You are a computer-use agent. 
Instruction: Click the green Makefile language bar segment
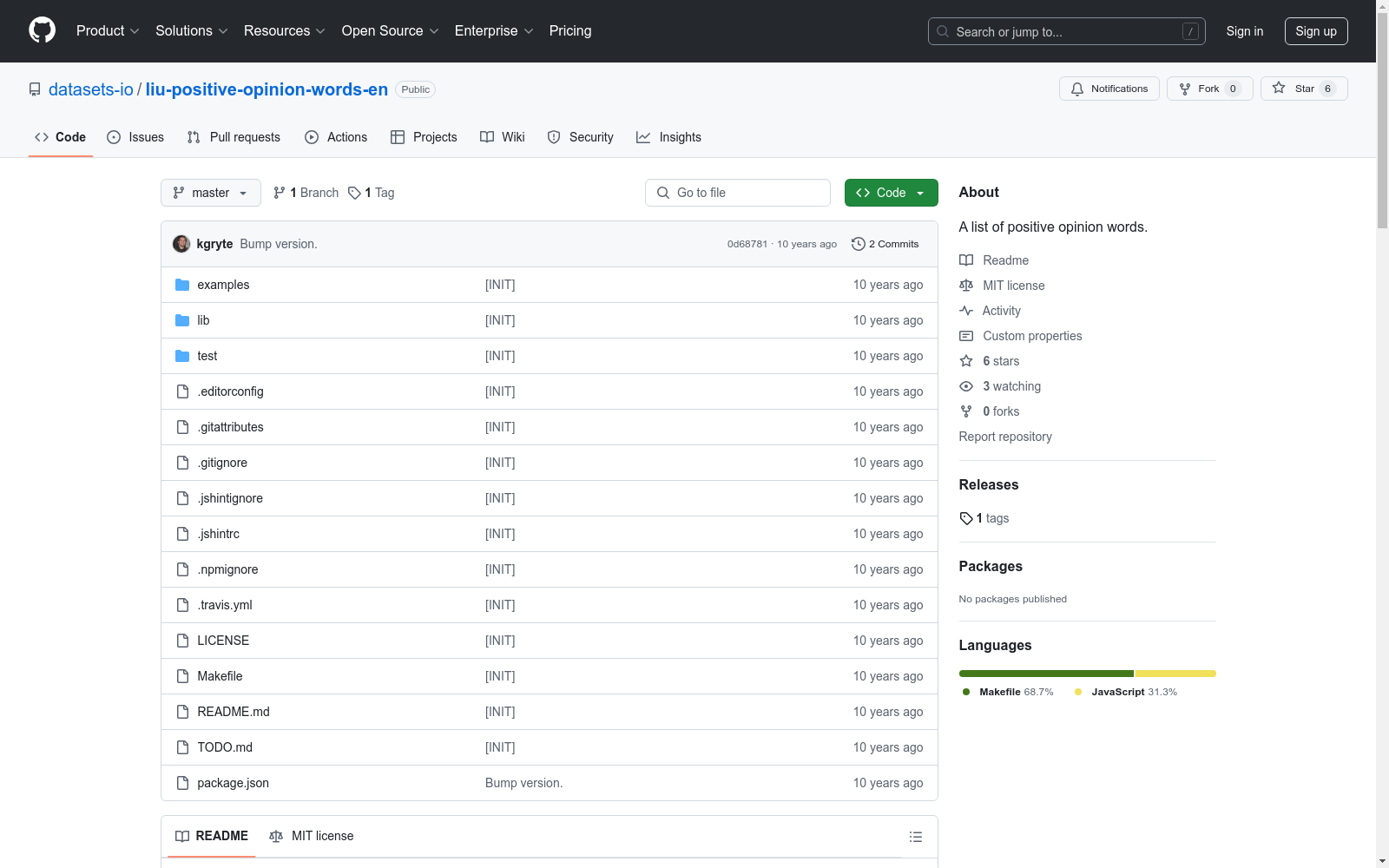coord(1046,674)
